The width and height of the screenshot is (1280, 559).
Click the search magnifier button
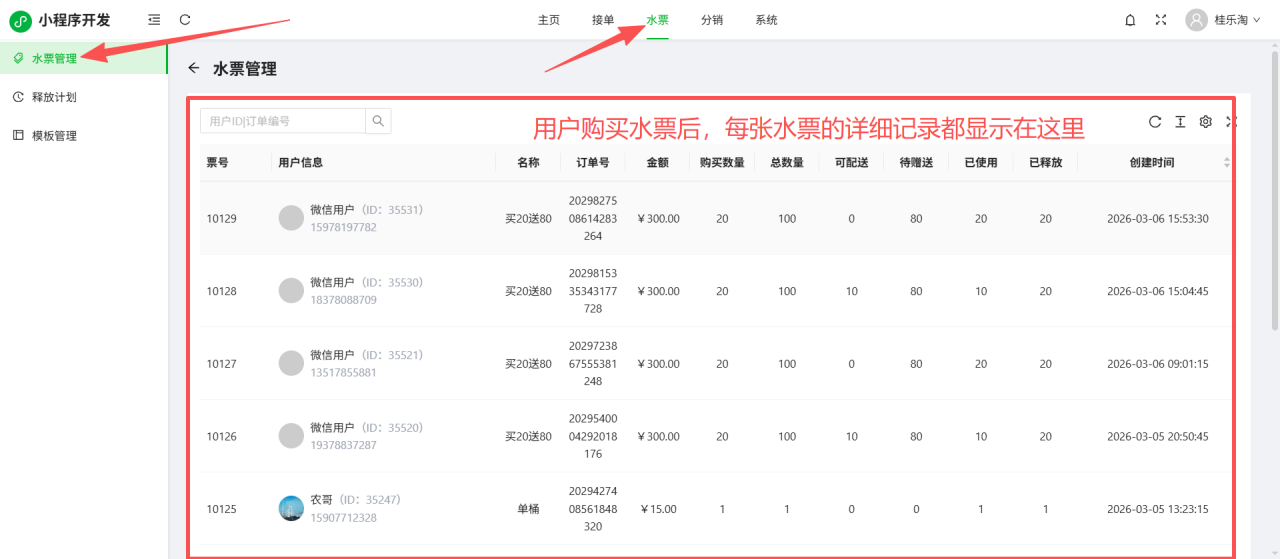[x=378, y=121]
